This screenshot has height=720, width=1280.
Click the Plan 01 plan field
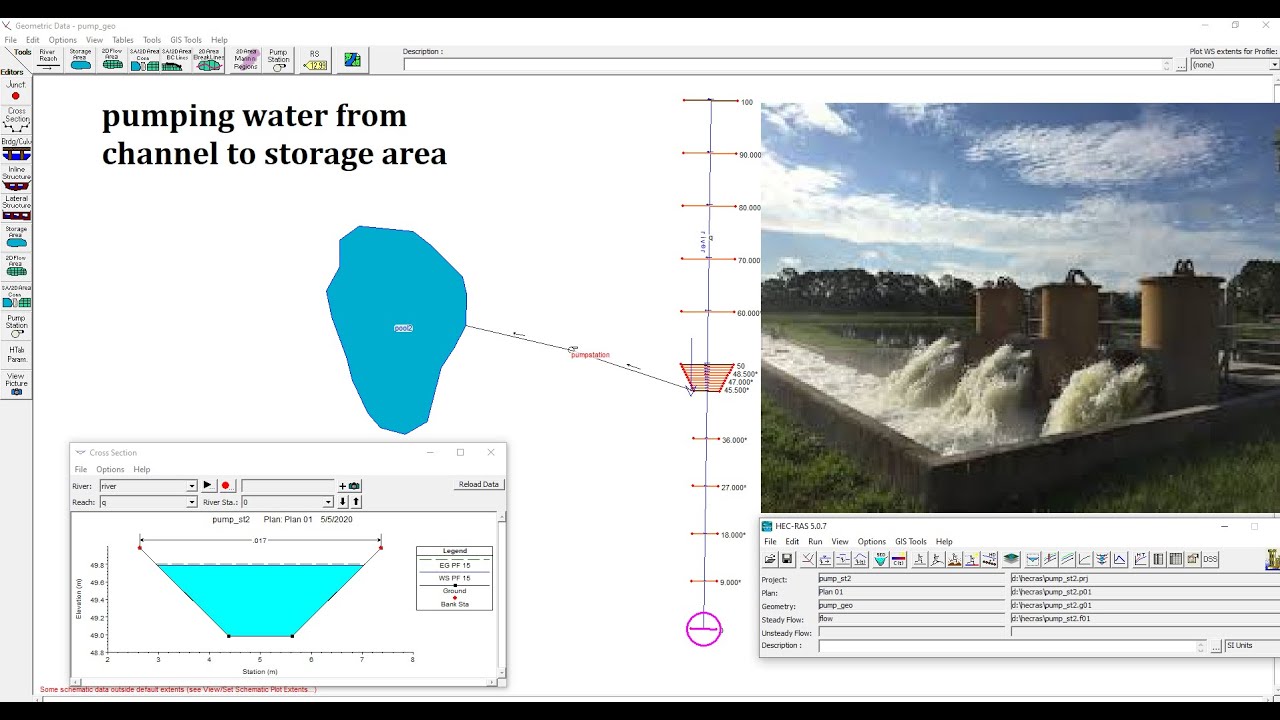tap(911, 592)
